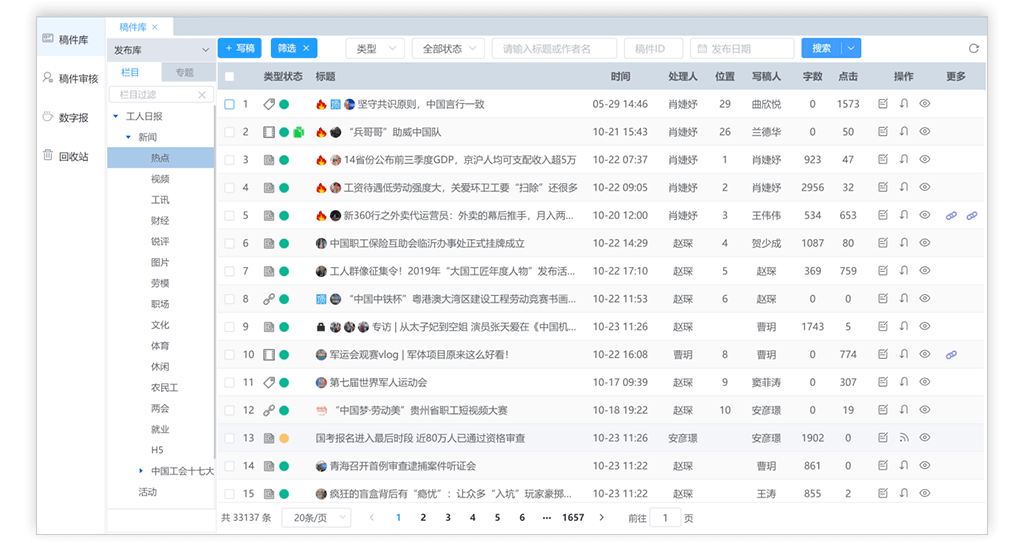Image resolution: width=1024 pixels, height=543 pixels.
Task: Click the first link icon in row 5
Action: pos(952,216)
